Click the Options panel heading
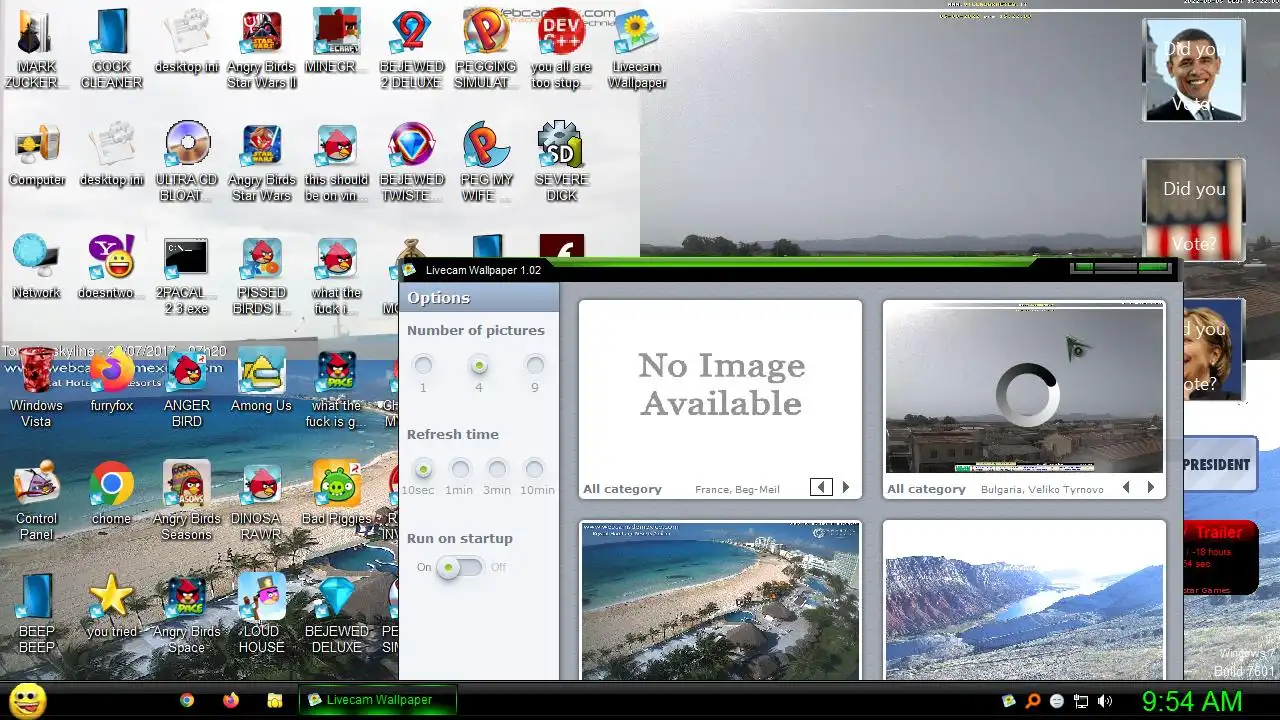 click(438, 298)
